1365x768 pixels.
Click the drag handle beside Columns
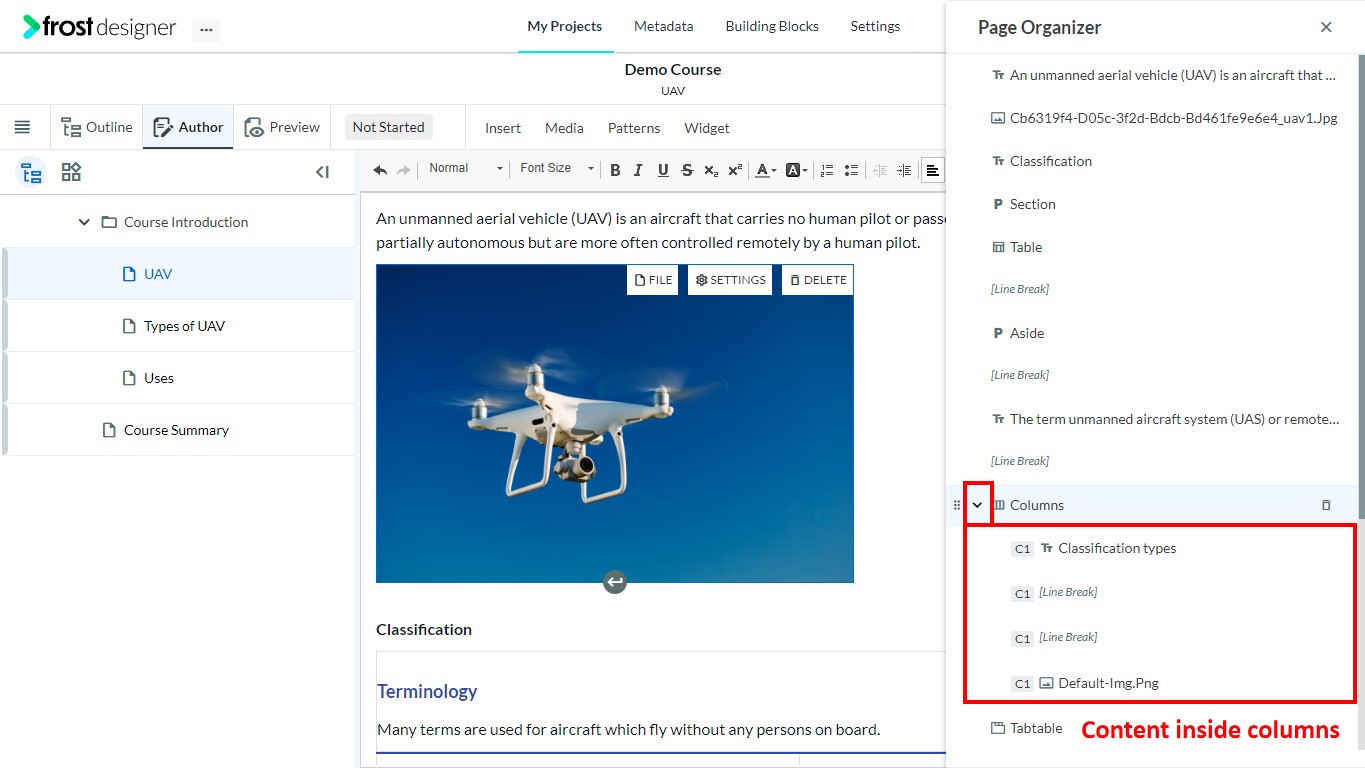(x=957, y=505)
